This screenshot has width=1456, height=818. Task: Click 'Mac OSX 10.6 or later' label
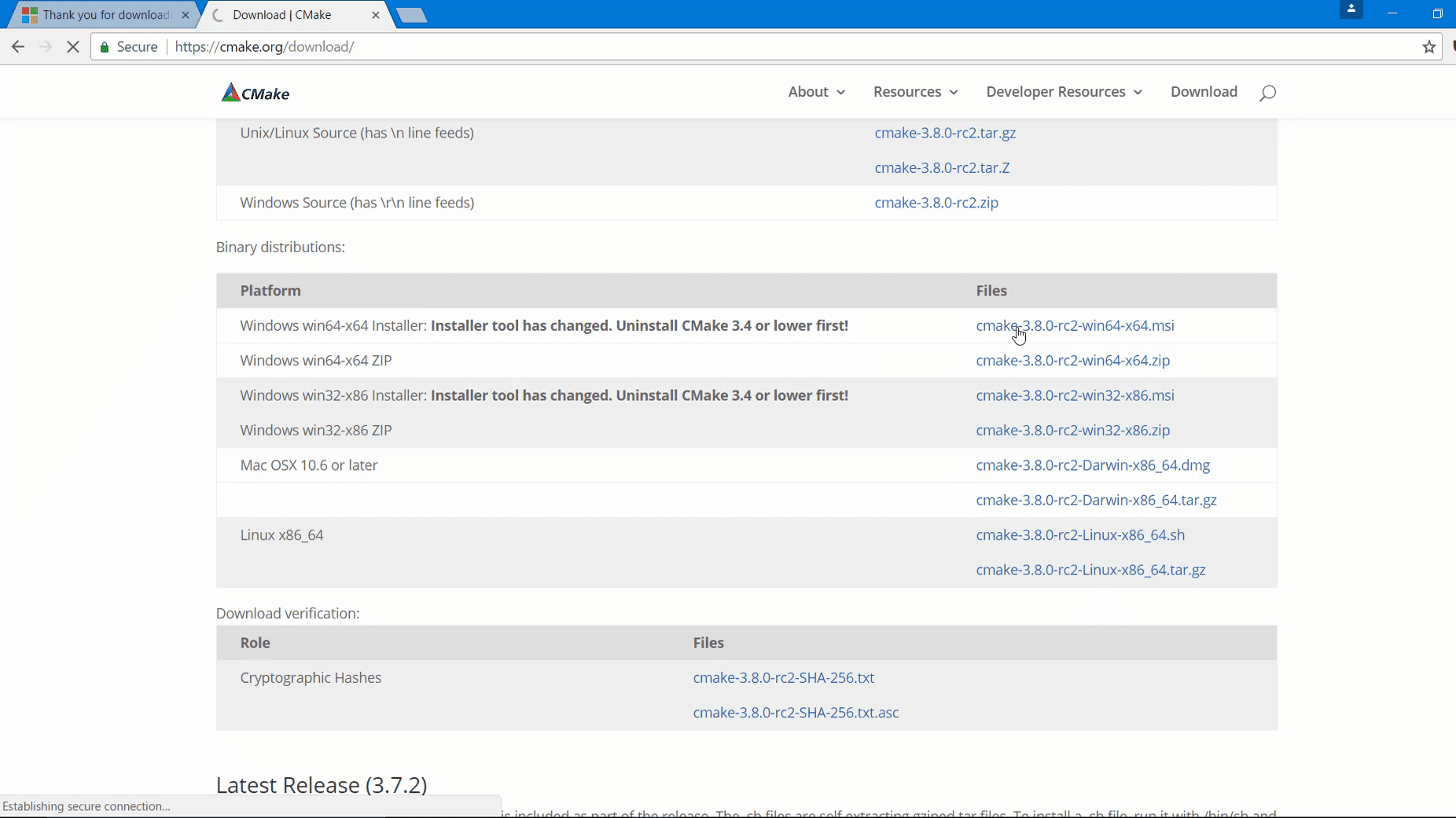pyautogui.click(x=309, y=465)
